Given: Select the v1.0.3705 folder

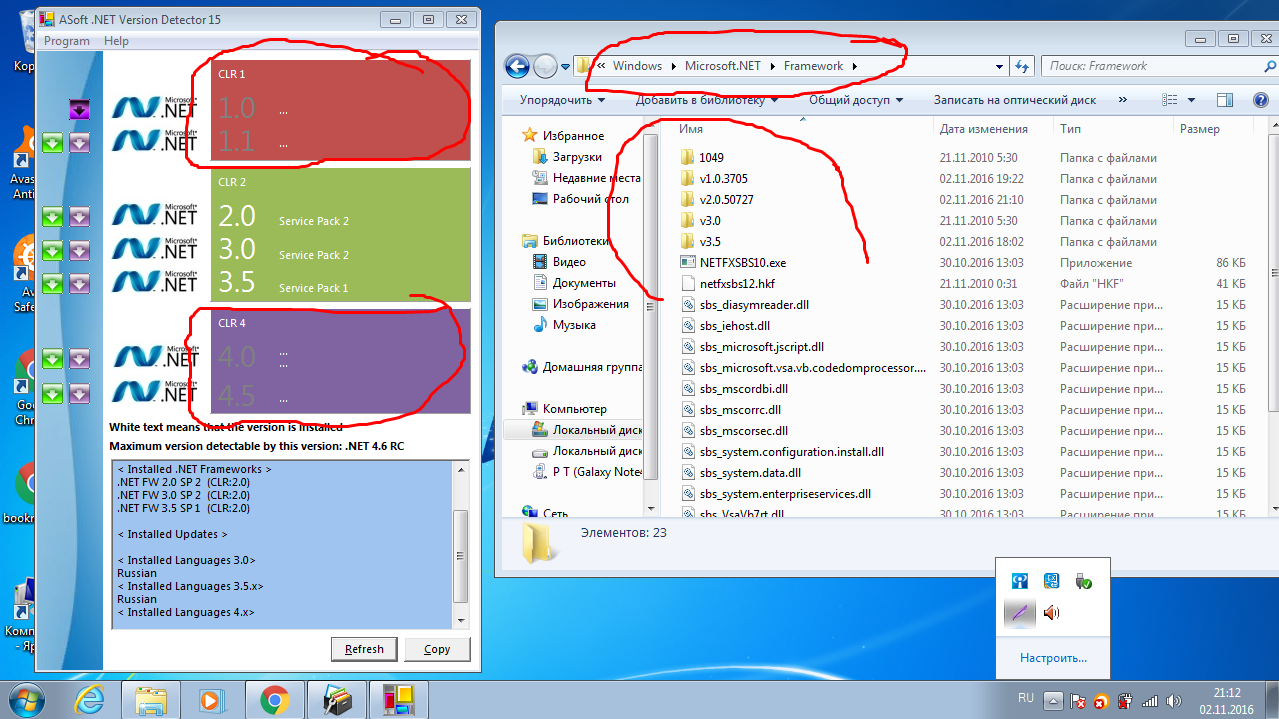Looking at the screenshot, I should [723, 179].
